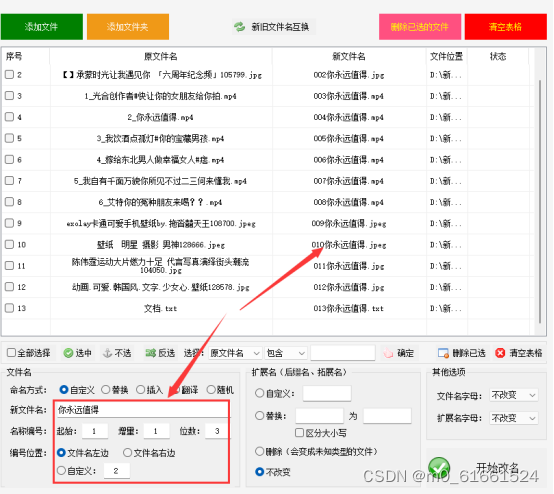Click the 新文件名 column header
The width and height of the screenshot is (554, 494).
pyautogui.click(x=349, y=56)
